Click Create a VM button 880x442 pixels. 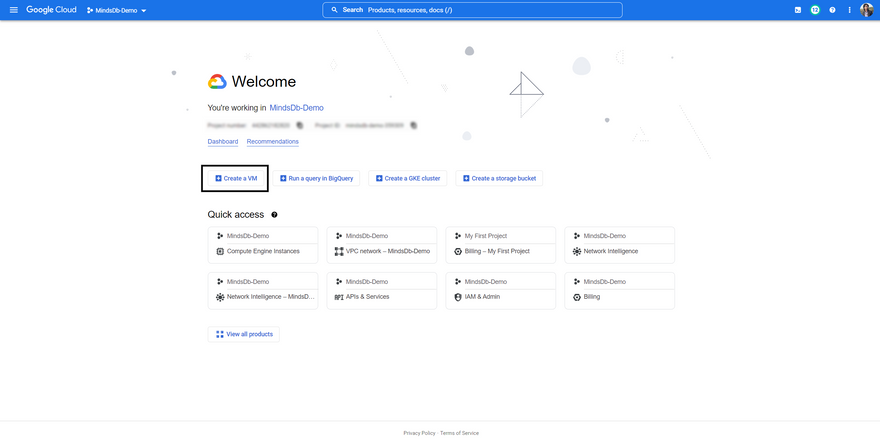coord(235,178)
